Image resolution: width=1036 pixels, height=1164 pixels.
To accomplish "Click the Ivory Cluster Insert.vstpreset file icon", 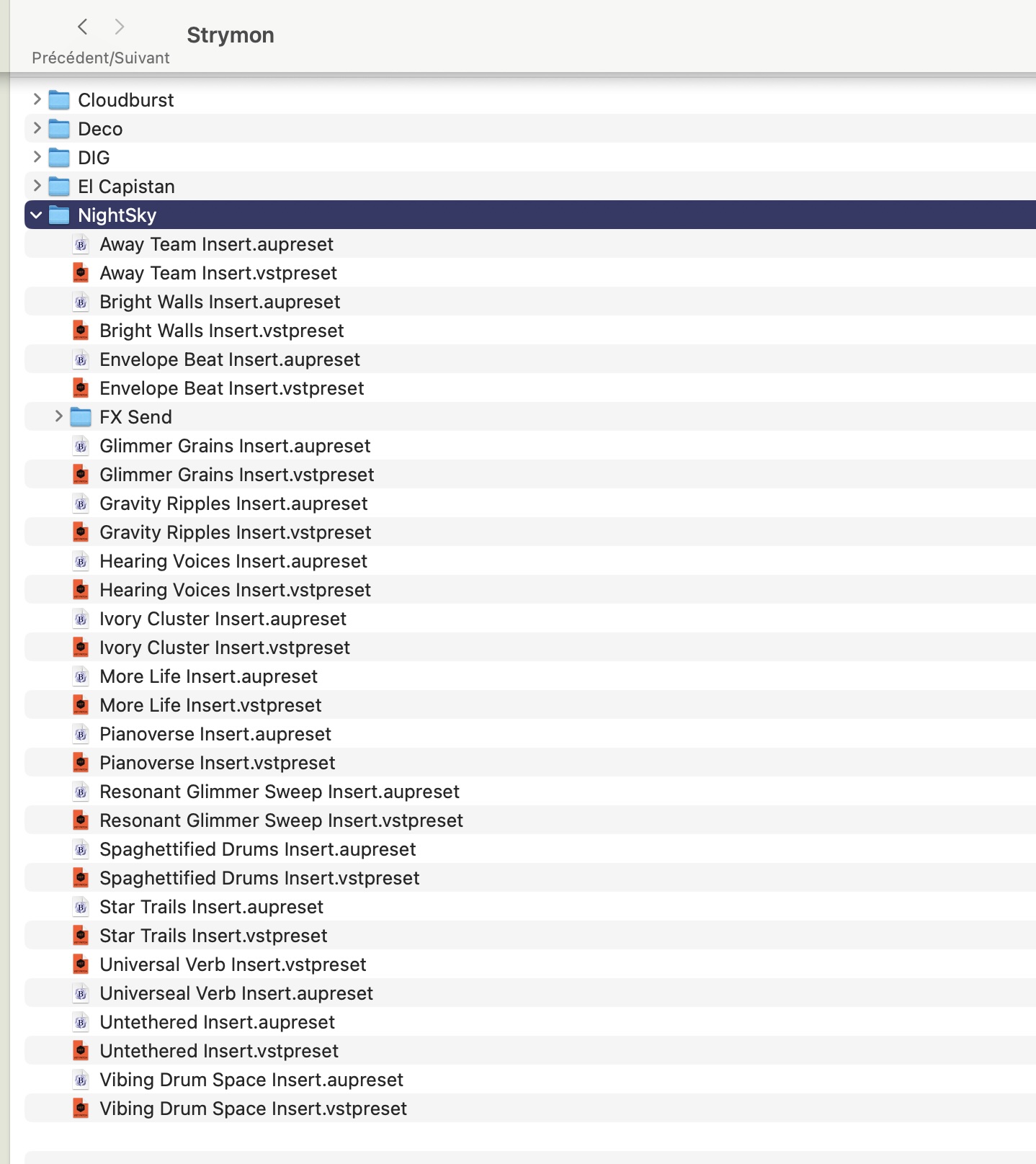I will [81, 648].
